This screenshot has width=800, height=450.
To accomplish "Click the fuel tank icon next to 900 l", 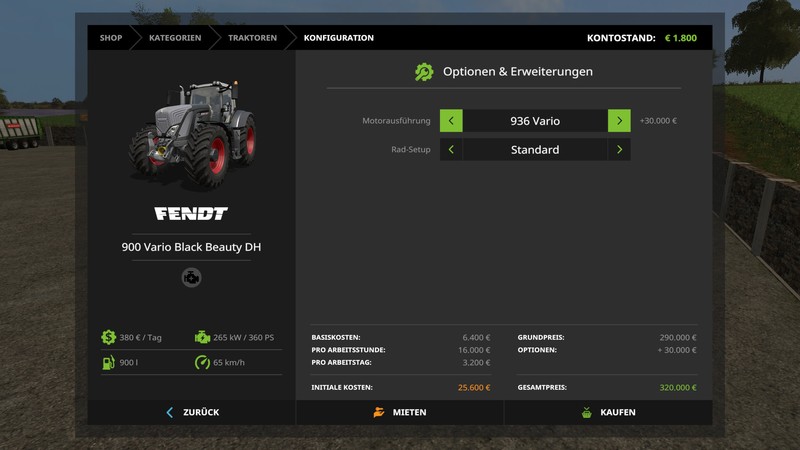I will 107,362.
